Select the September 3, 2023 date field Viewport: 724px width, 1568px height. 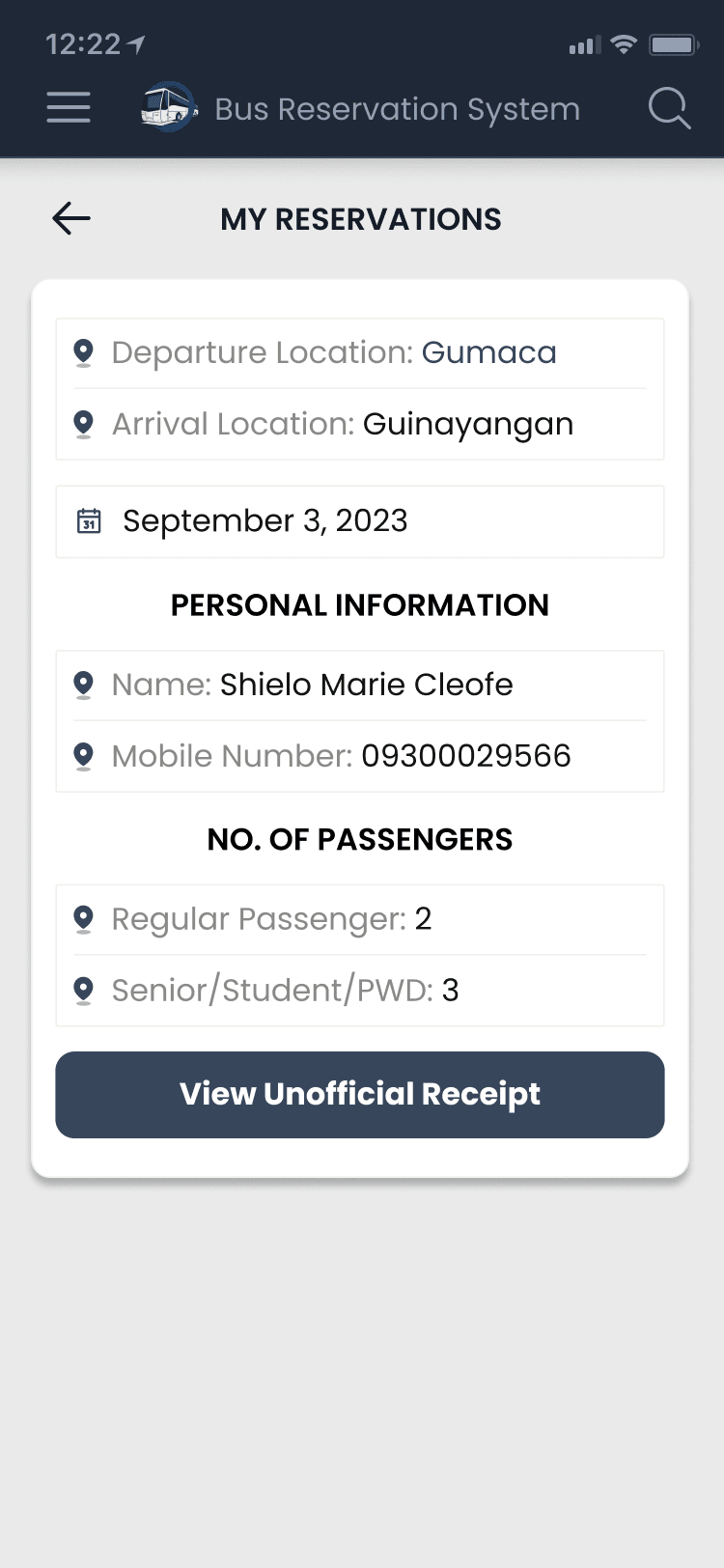(x=360, y=521)
